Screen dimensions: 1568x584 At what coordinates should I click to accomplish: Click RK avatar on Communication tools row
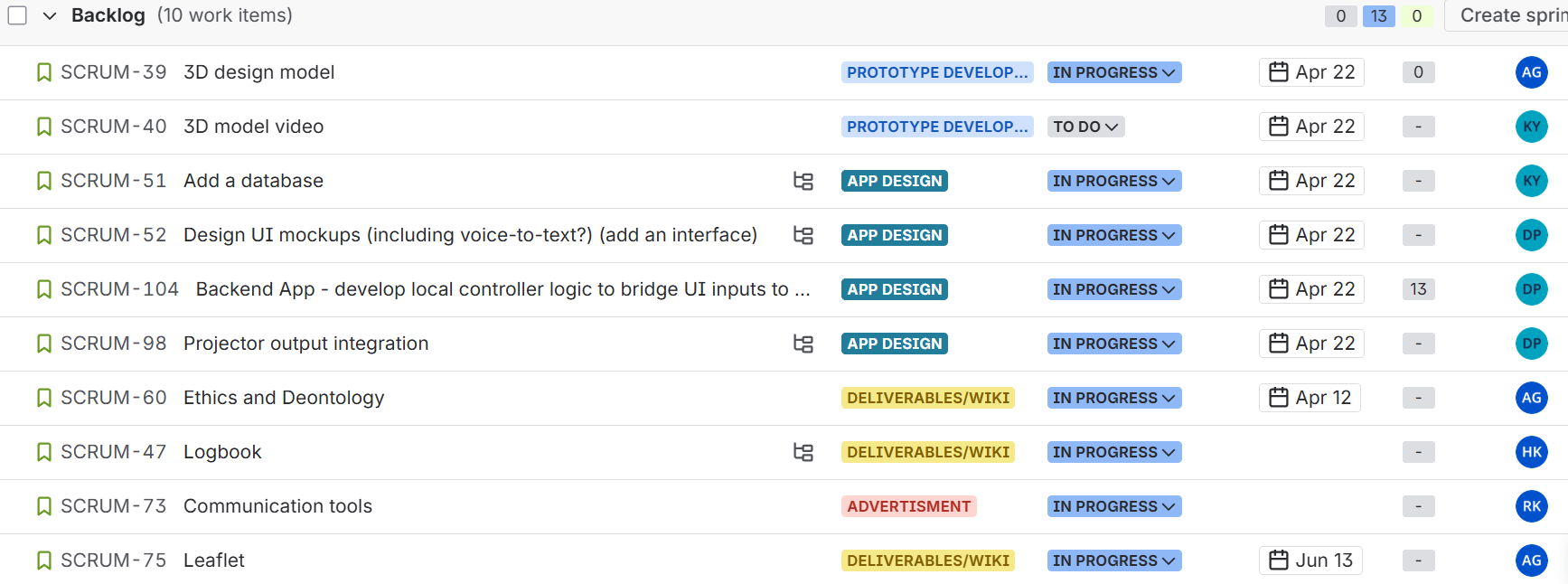pos(1531,506)
